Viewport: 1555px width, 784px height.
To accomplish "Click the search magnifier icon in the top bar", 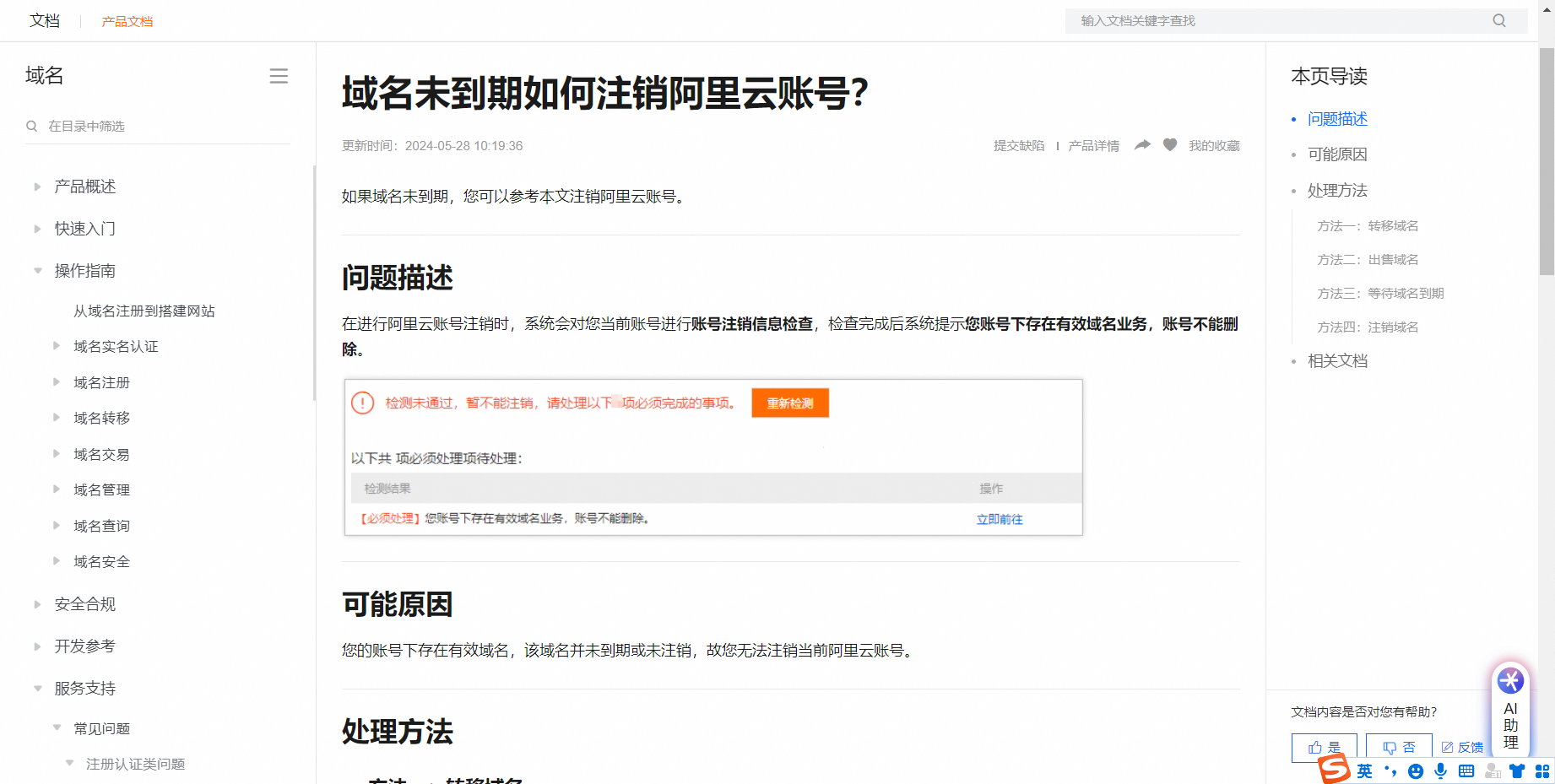I will [1499, 21].
